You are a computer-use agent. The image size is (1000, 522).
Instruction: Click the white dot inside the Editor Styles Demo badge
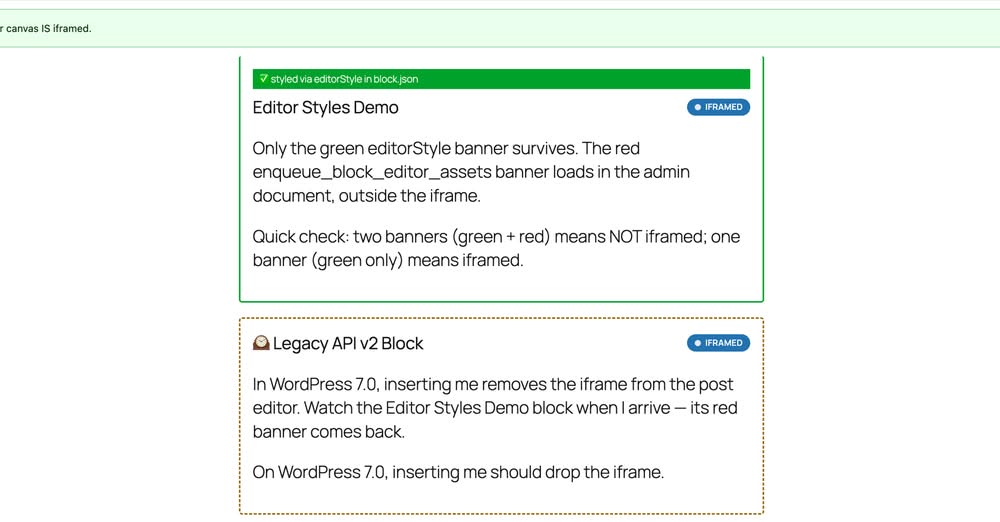coord(697,107)
